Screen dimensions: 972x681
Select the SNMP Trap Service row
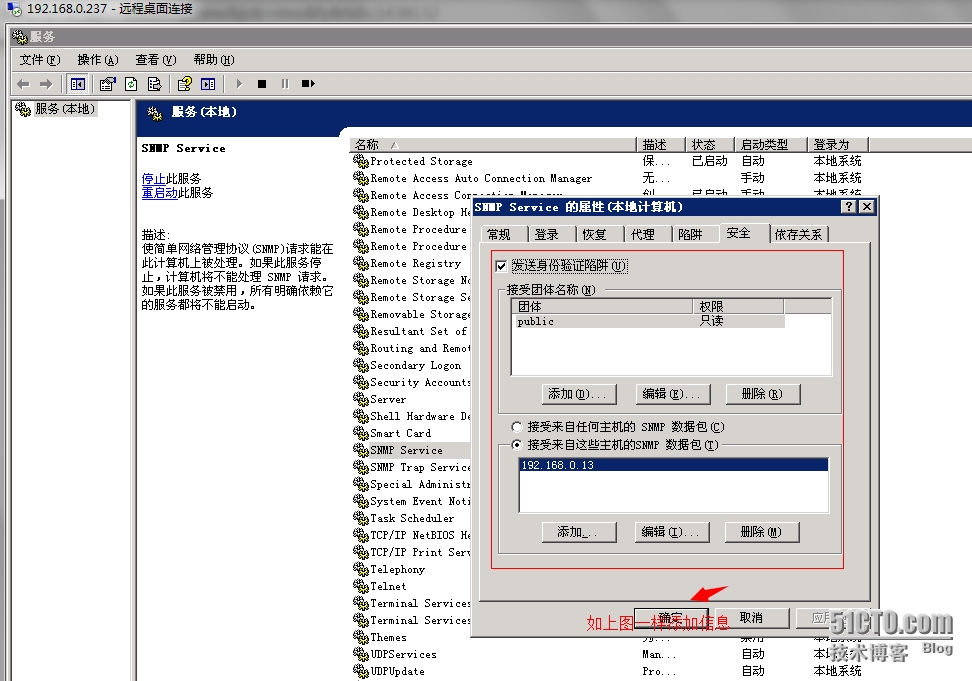[412, 467]
